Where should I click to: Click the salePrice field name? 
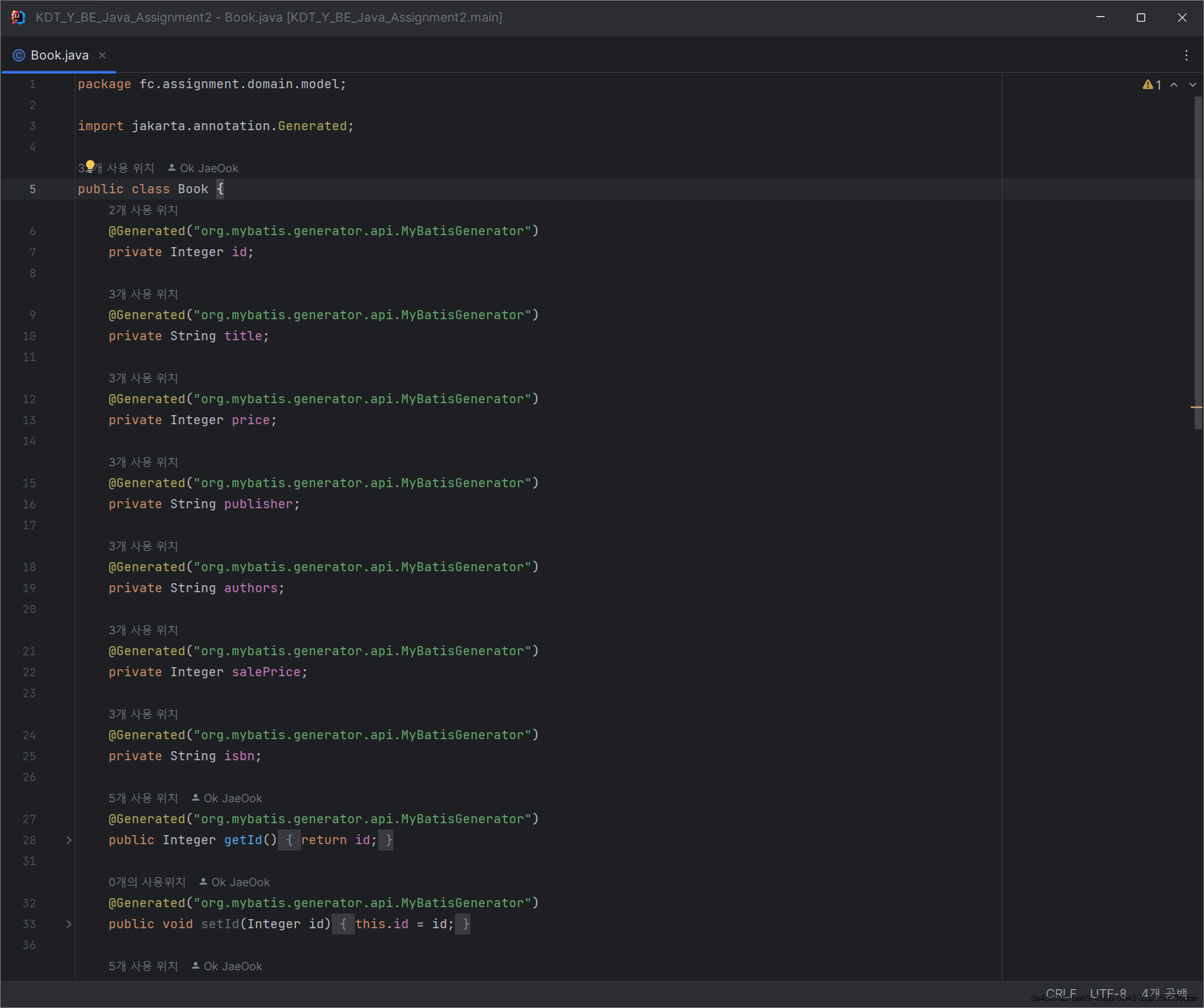pos(266,672)
